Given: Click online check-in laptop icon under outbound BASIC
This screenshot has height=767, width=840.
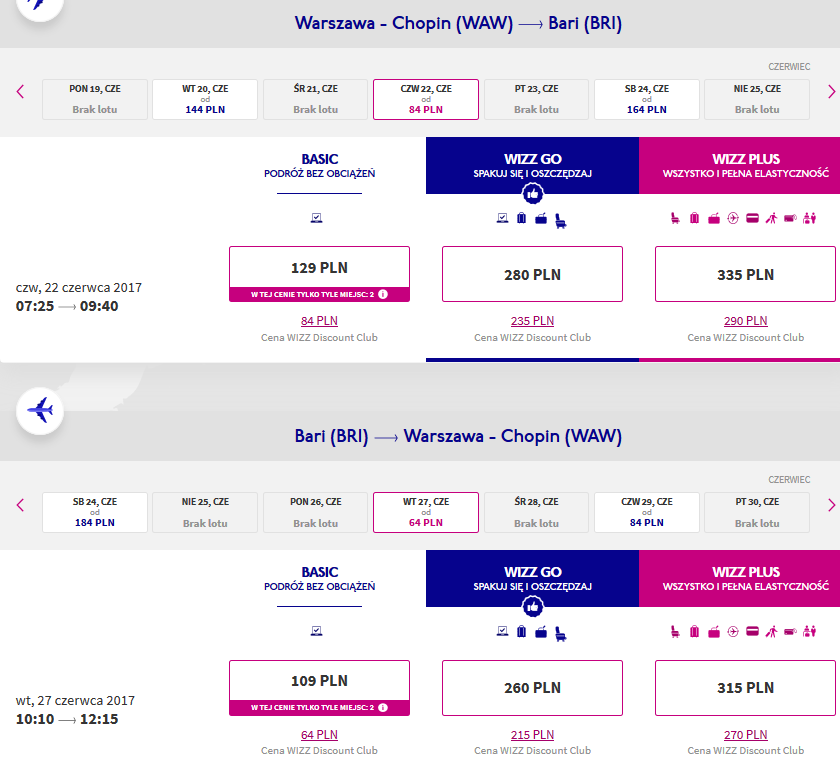Looking at the screenshot, I should 317,218.
